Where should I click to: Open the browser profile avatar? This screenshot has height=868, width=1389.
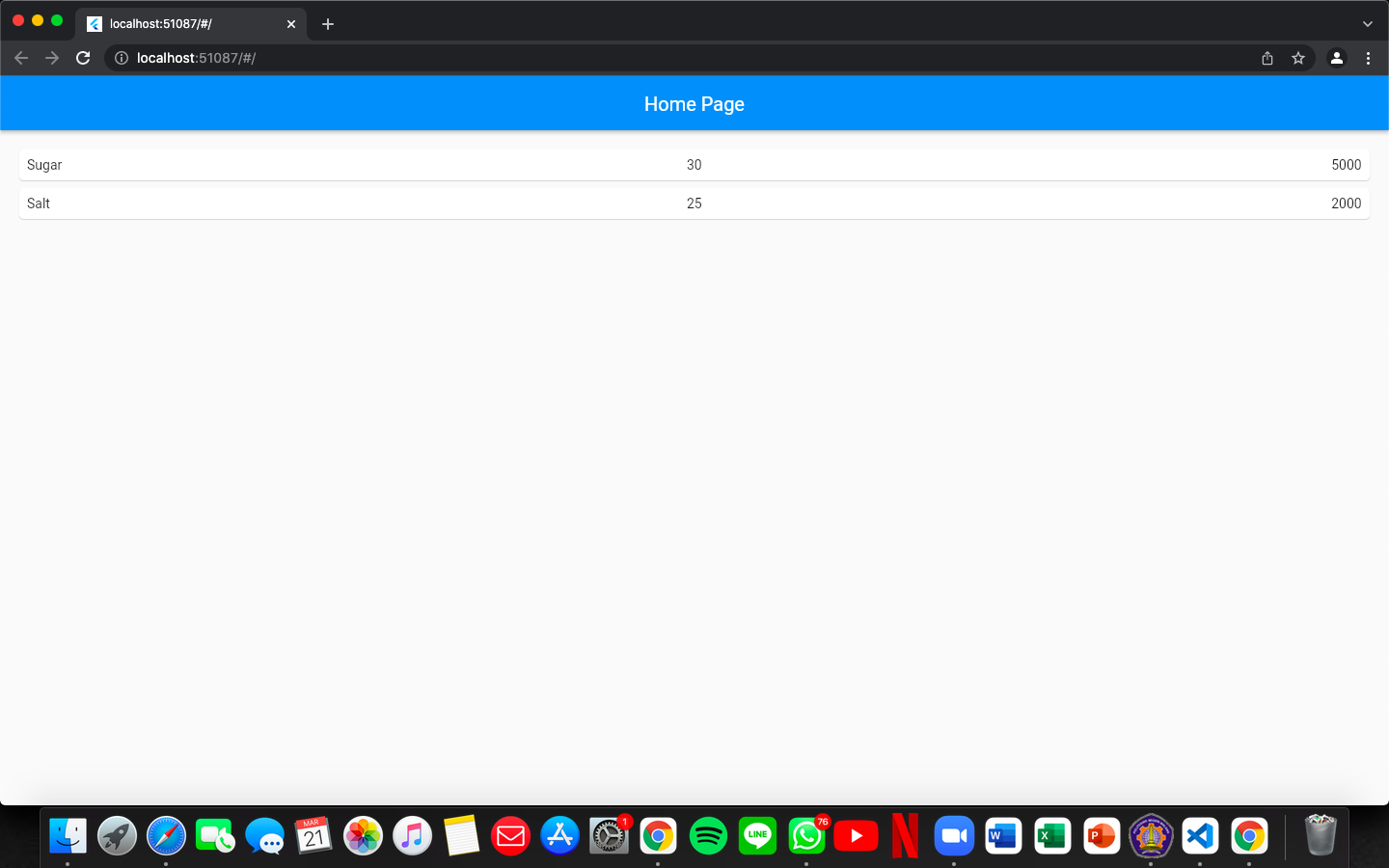(x=1336, y=58)
